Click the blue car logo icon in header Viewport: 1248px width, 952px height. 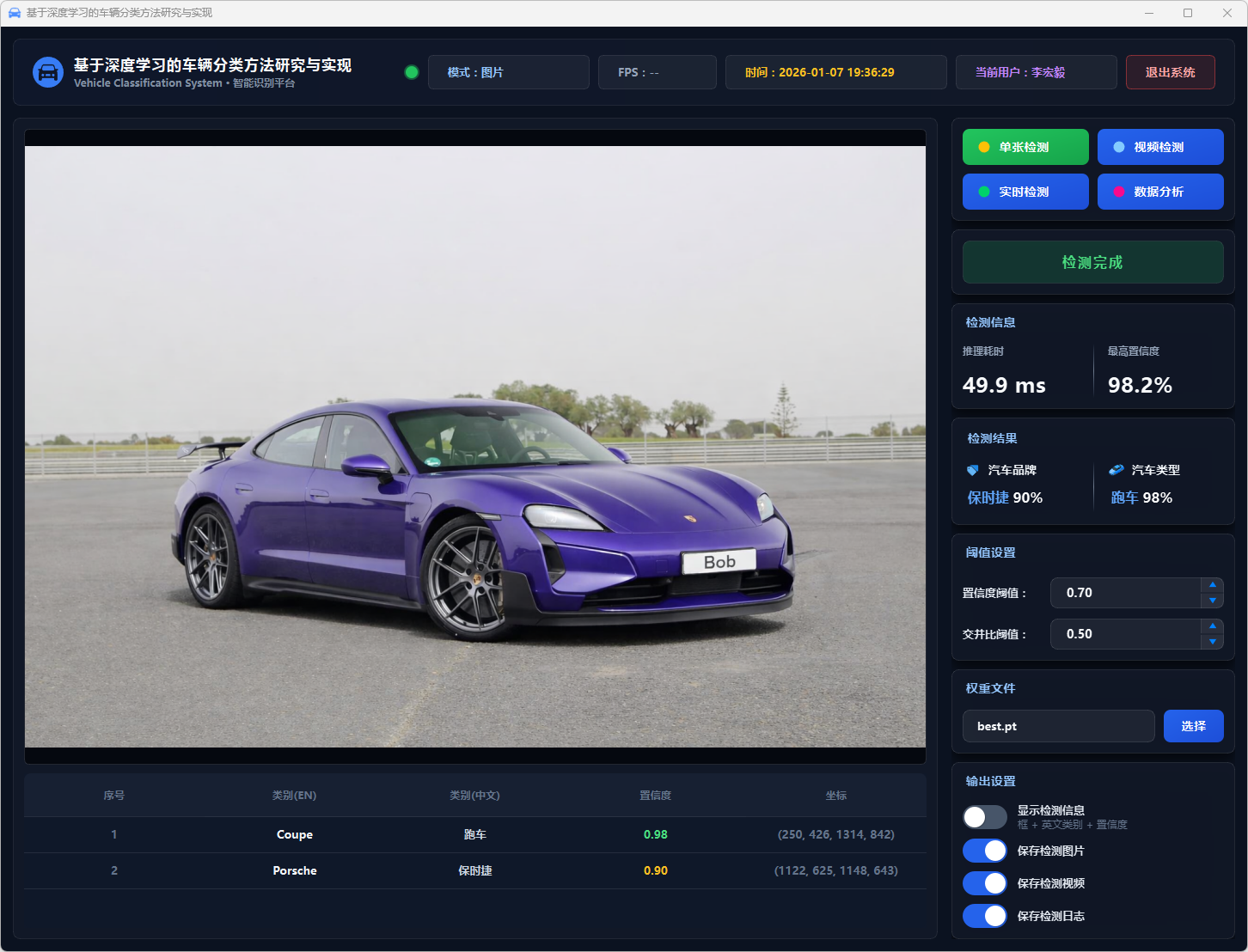[x=48, y=72]
